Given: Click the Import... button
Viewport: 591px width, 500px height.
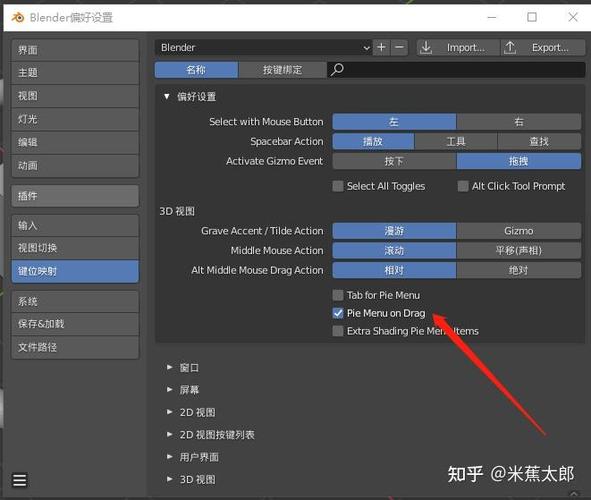Looking at the screenshot, I should point(458,47).
